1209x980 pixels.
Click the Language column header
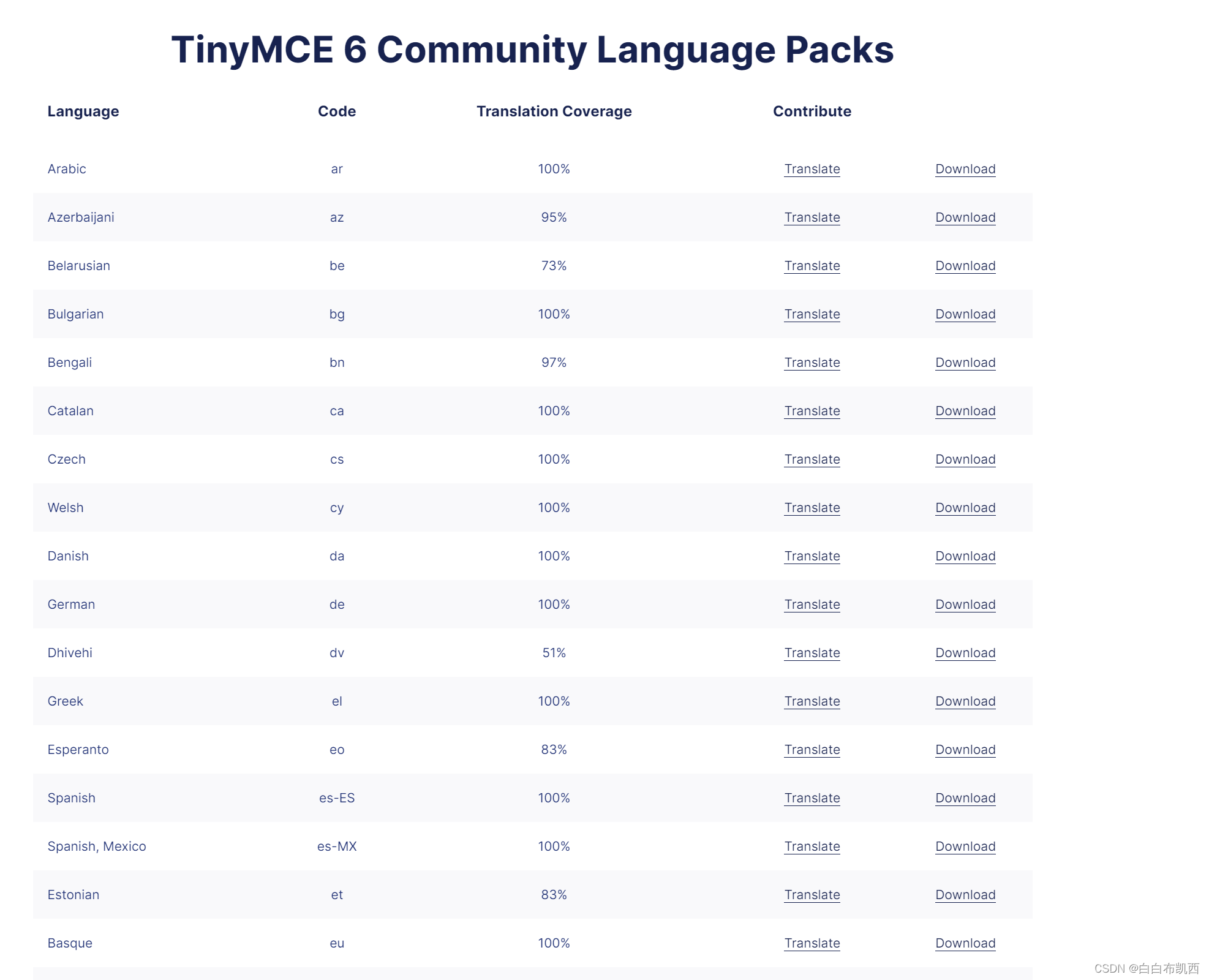coord(83,111)
